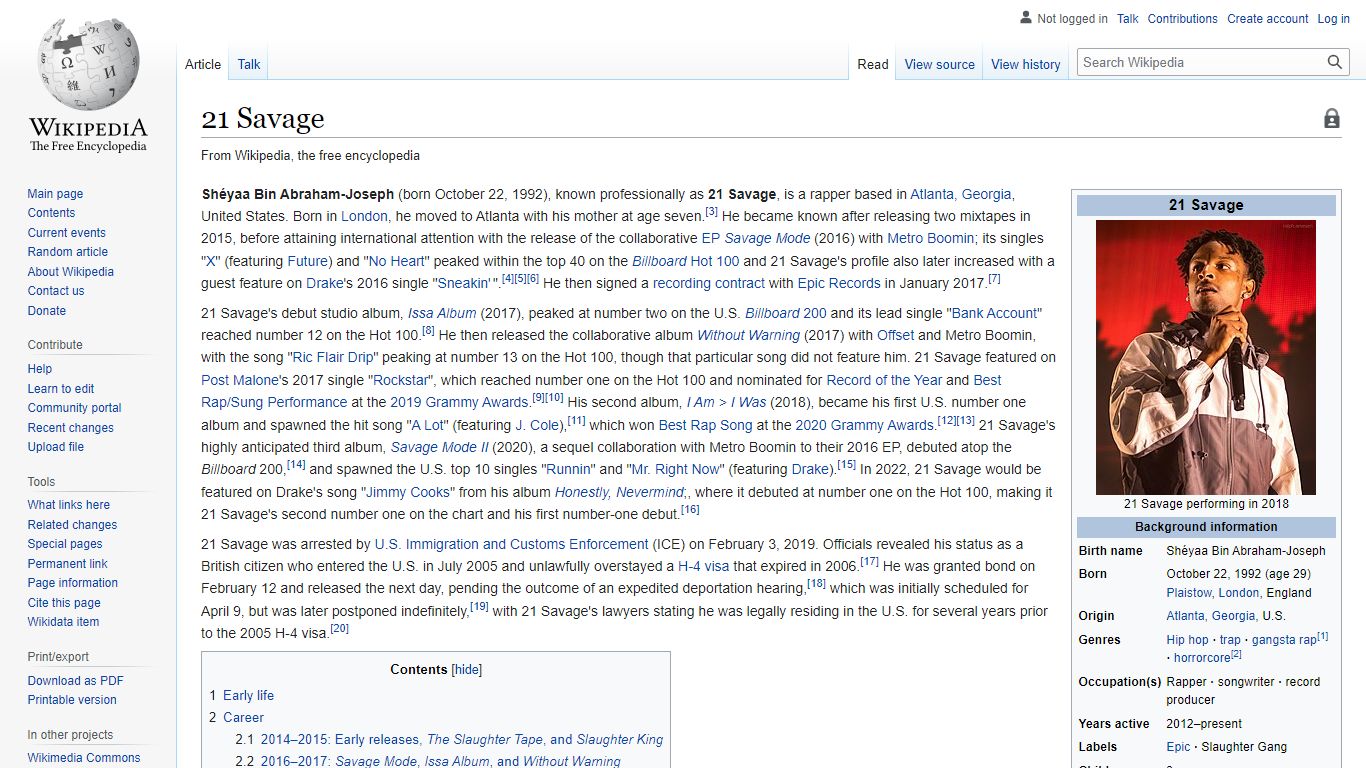Open the Talk tab

(249, 64)
